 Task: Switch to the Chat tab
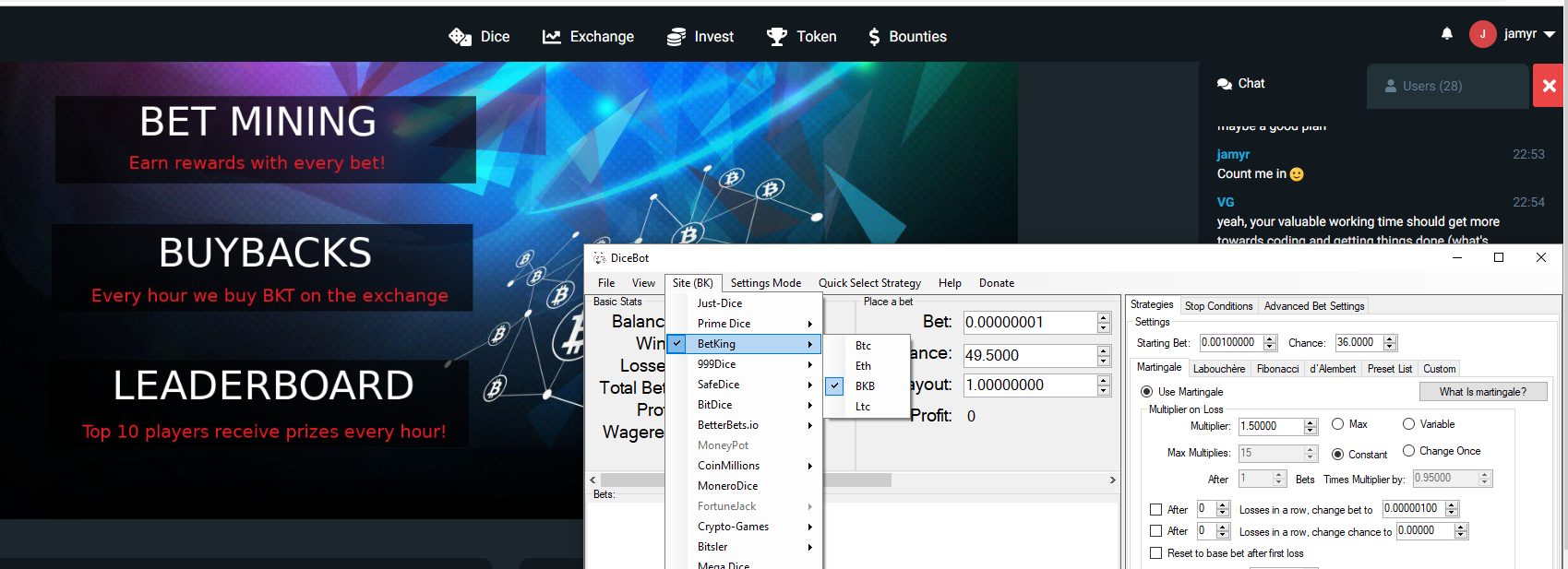coord(1240,84)
